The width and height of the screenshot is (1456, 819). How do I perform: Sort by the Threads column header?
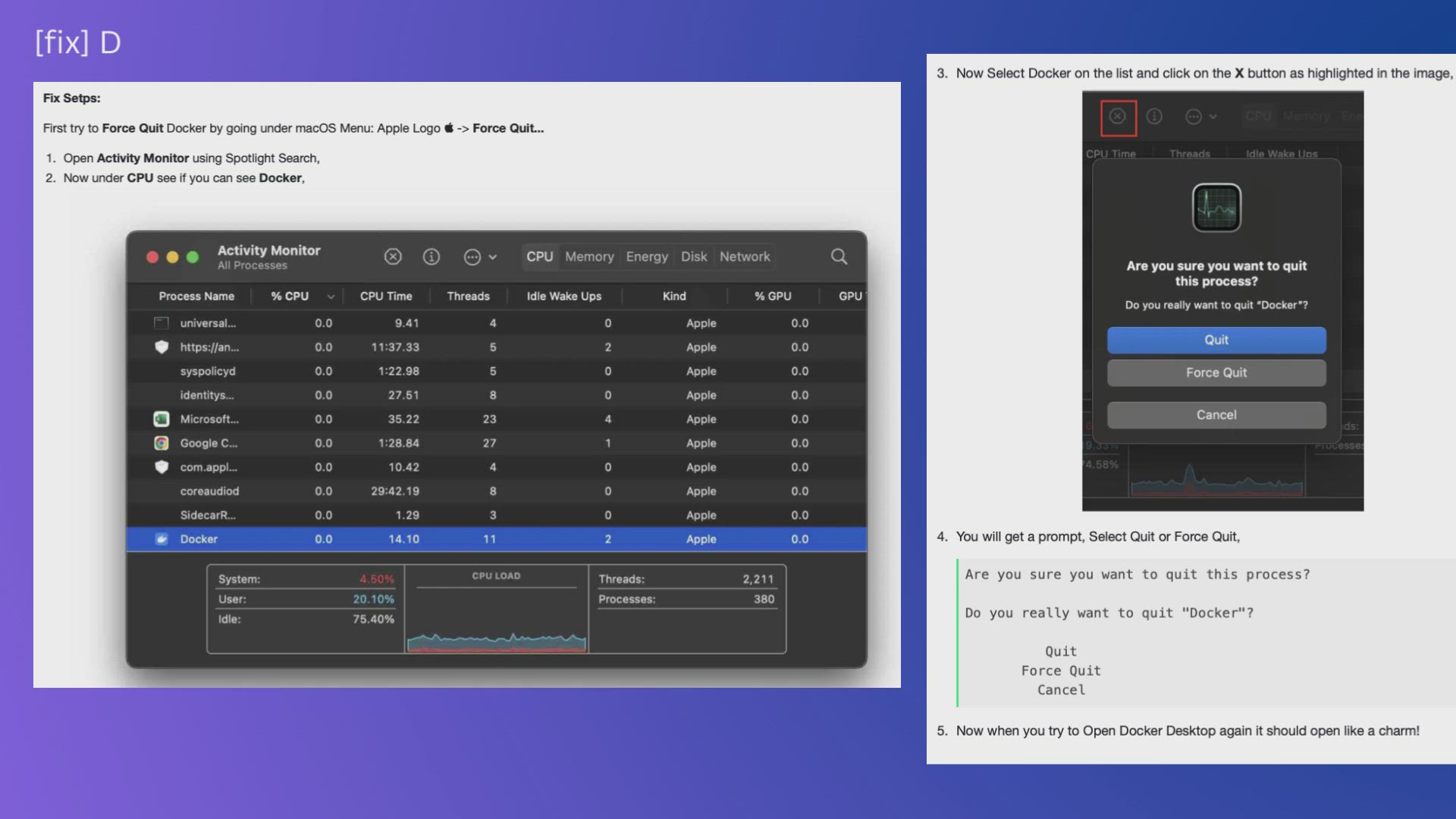(468, 297)
